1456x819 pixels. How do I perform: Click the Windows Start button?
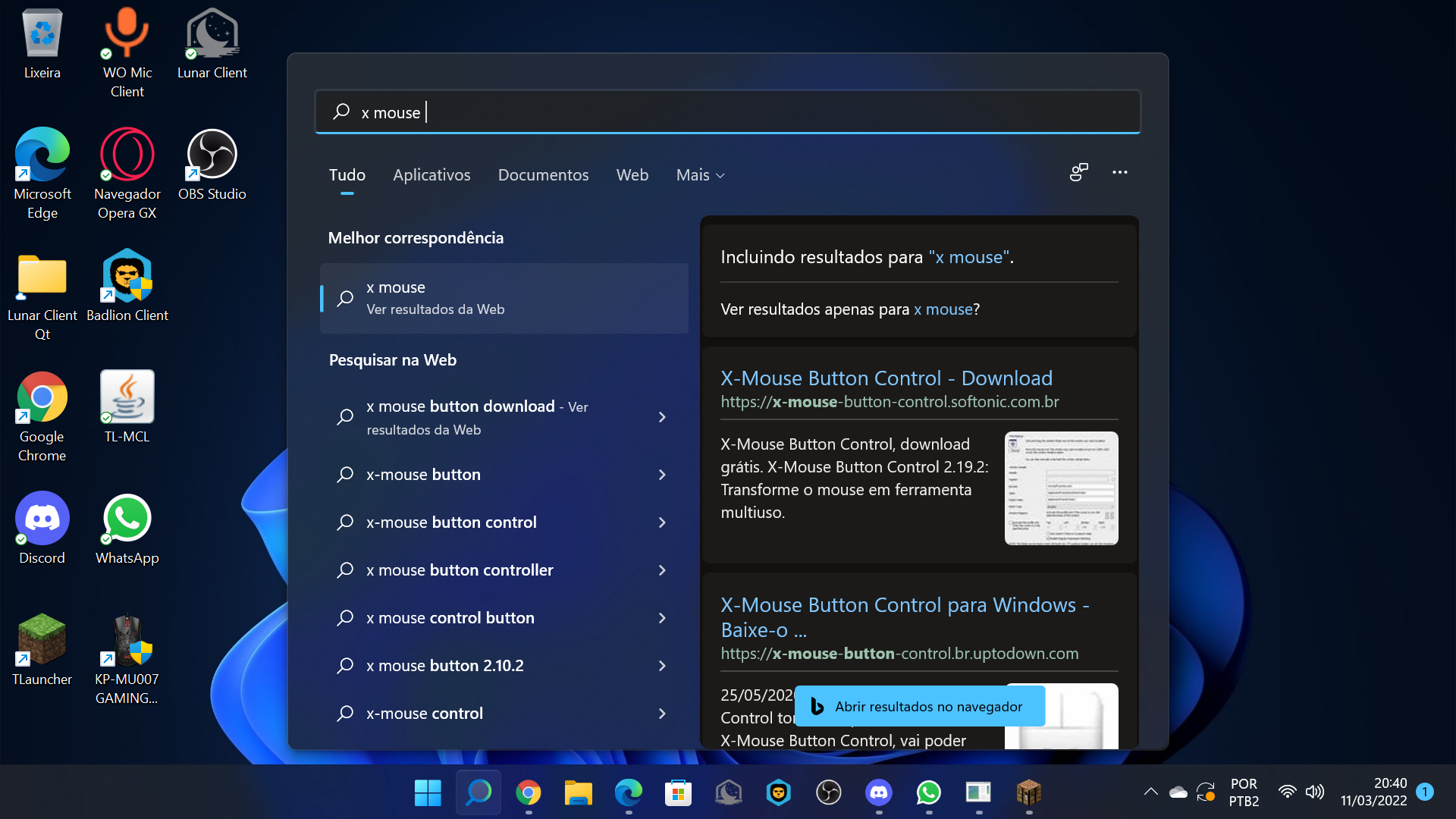[428, 793]
